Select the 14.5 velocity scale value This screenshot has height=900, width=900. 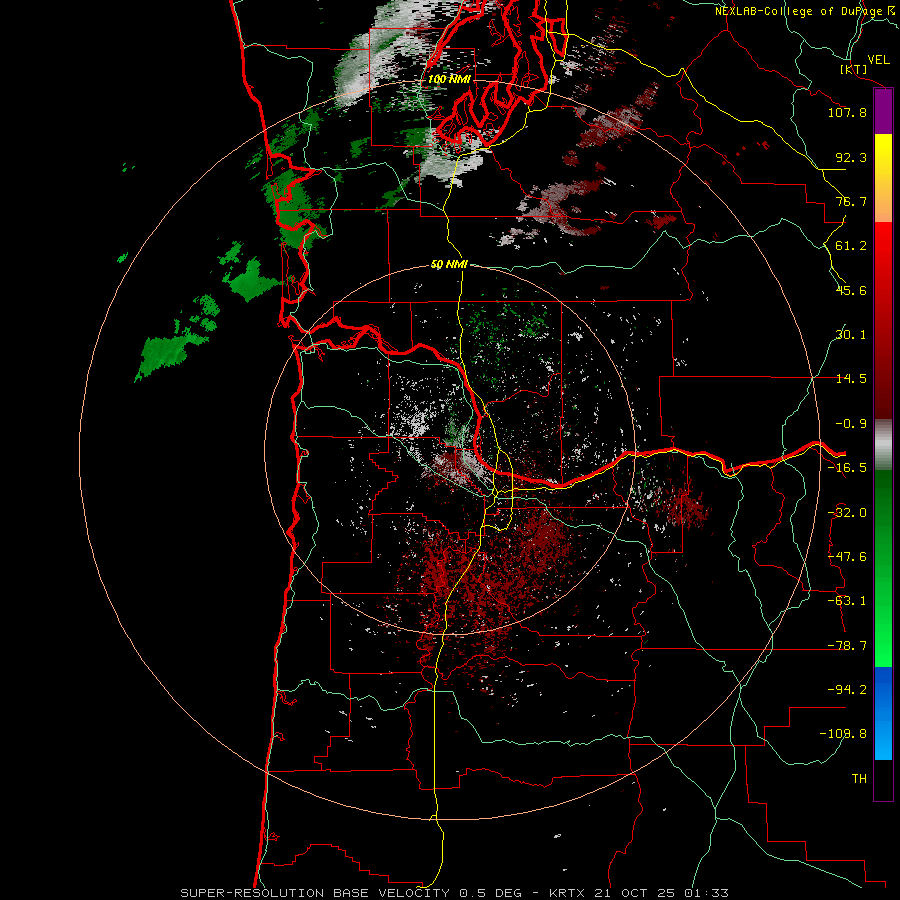coord(851,378)
